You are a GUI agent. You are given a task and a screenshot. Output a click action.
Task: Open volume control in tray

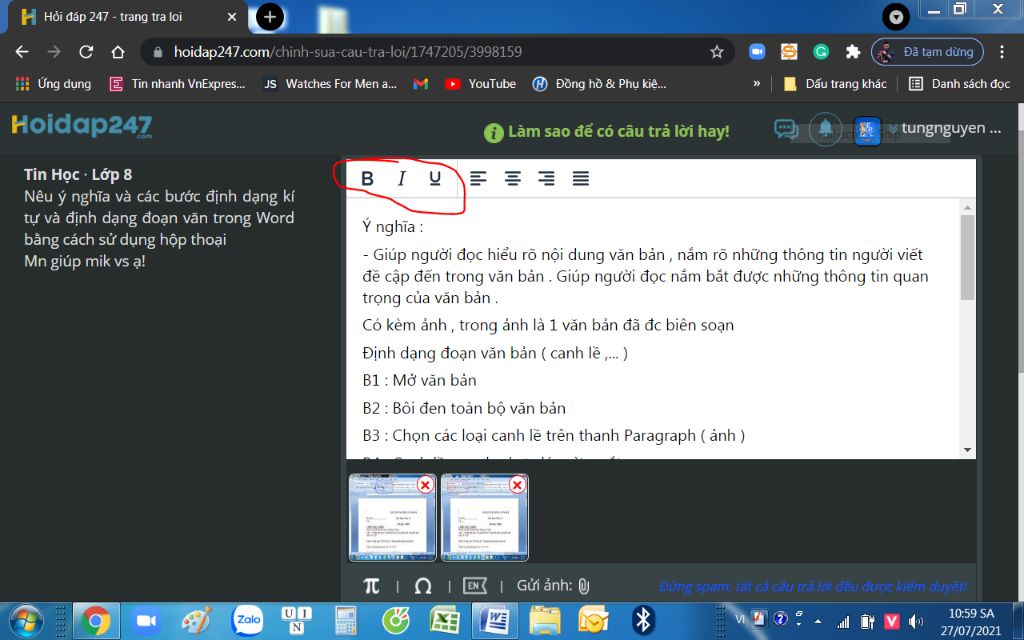point(916,621)
